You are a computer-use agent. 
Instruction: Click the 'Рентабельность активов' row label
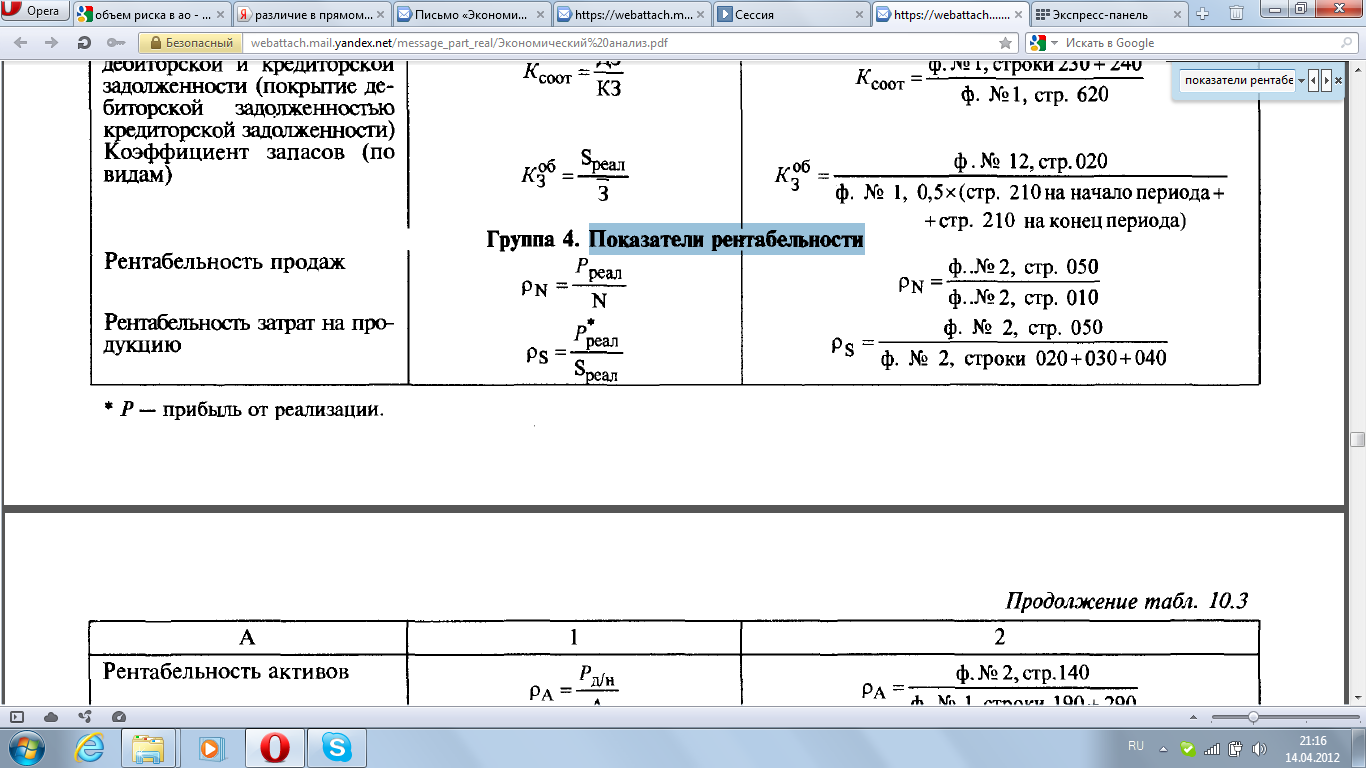(x=227, y=671)
